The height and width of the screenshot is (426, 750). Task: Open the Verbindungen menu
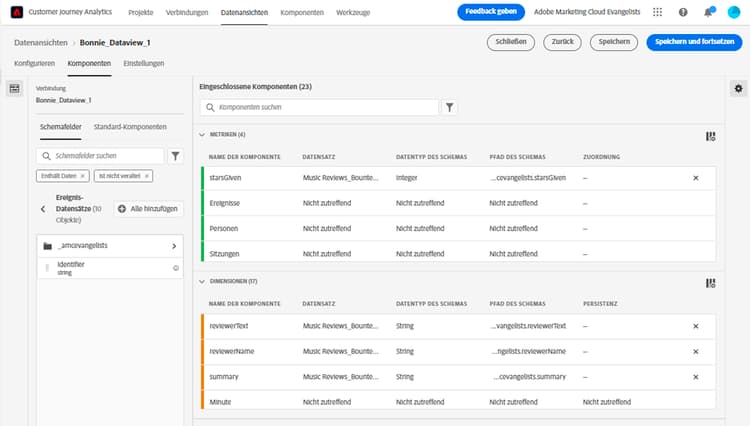(x=187, y=12)
